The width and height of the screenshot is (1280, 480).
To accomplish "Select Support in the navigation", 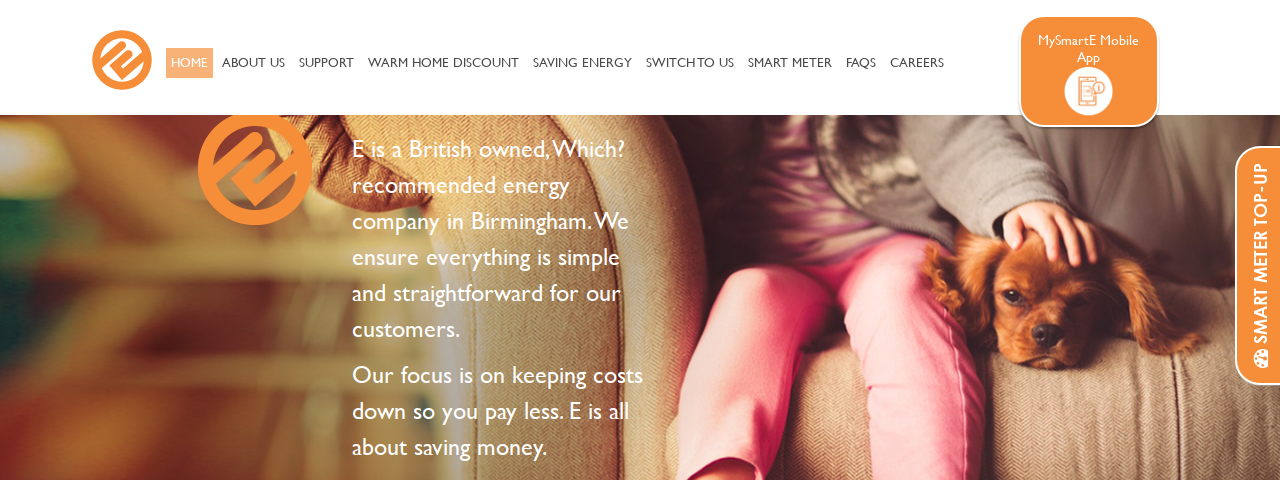I will point(326,63).
